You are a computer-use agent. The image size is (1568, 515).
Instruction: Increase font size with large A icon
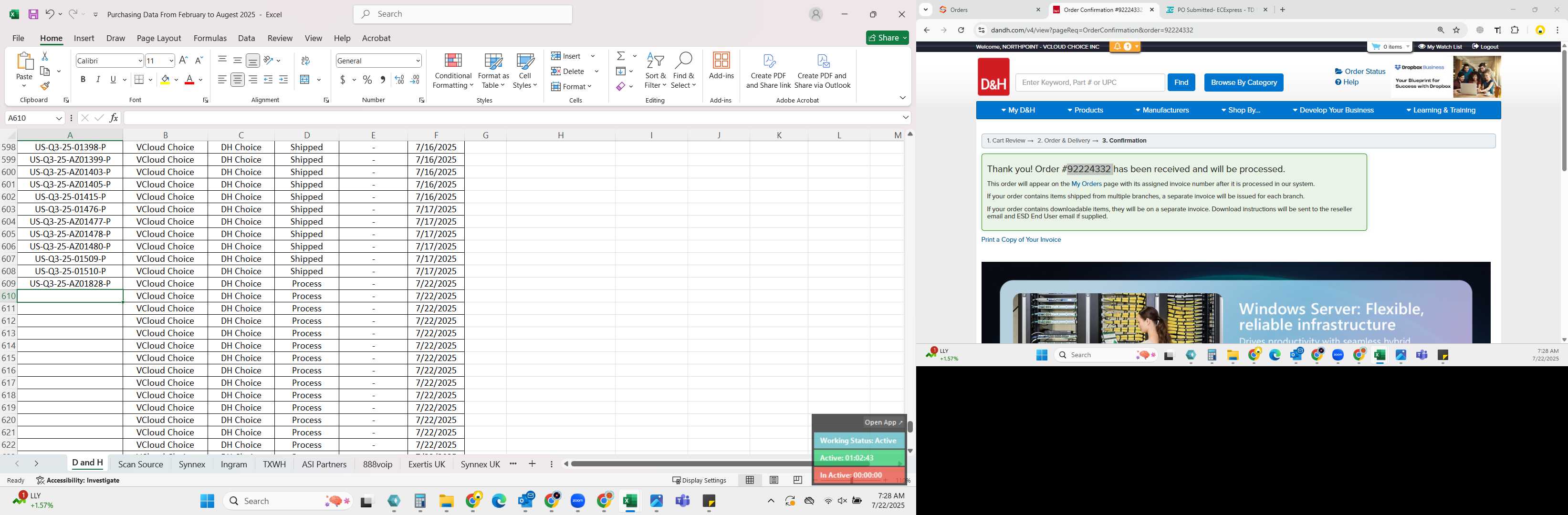pos(183,60)
